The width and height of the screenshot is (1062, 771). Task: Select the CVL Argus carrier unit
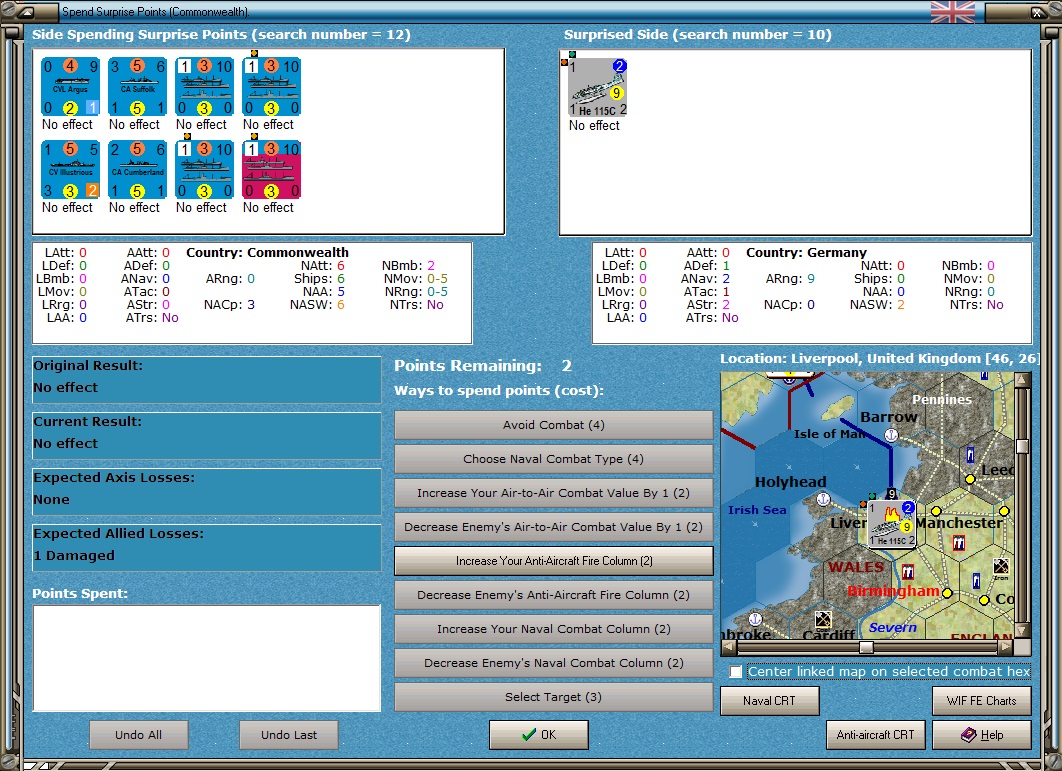(x=70, y=87)
